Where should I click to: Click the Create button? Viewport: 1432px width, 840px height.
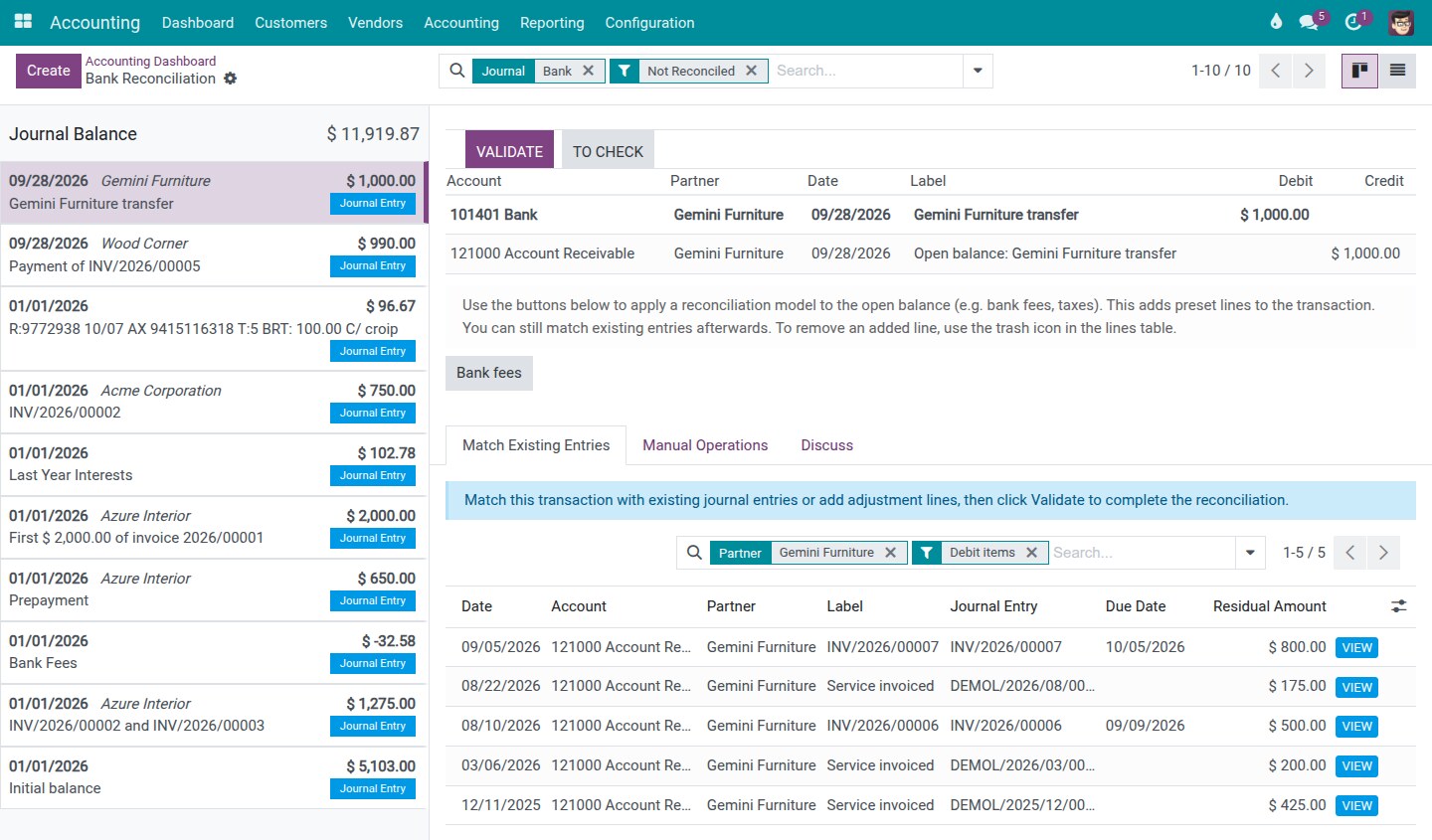[x=49, y=71]
